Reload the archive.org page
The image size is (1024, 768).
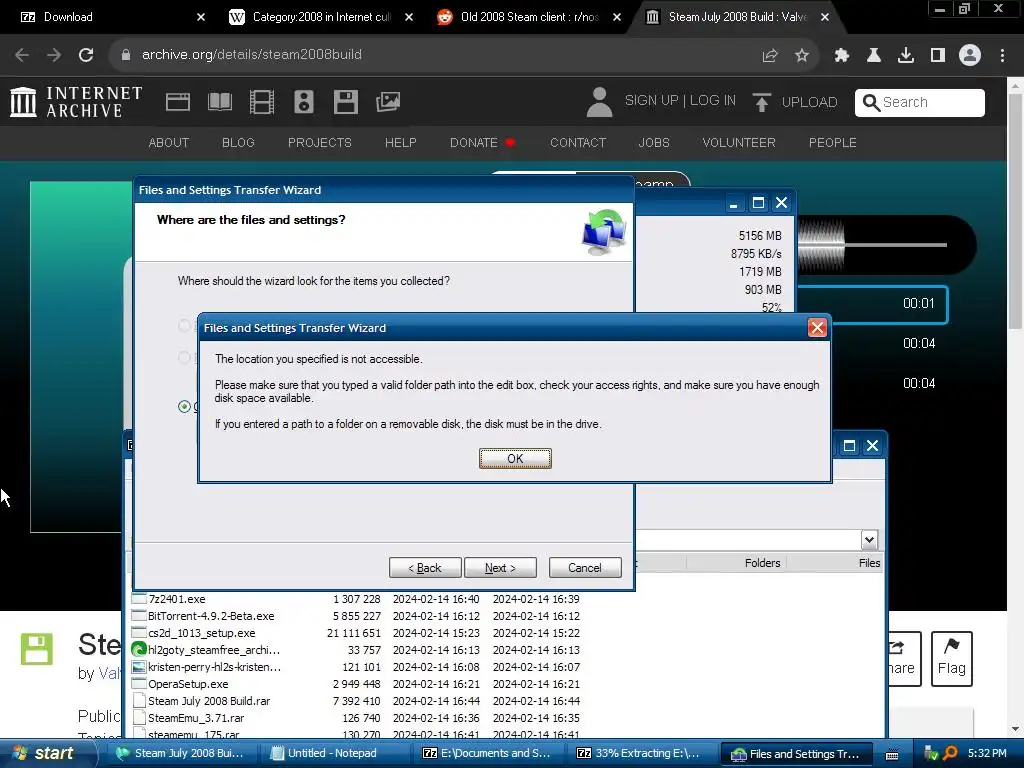click(86, 55)
